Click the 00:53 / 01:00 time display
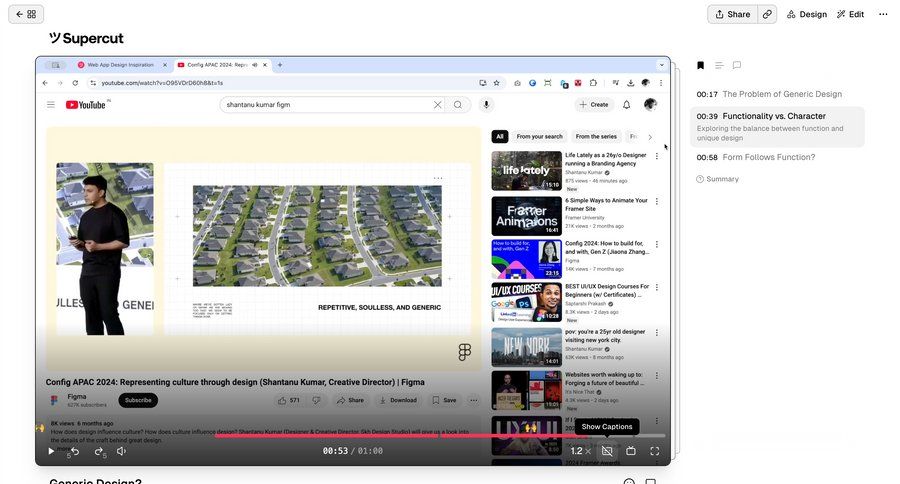Screen dimensions: 900x484 pyautogui.click(x=352, y=451)
